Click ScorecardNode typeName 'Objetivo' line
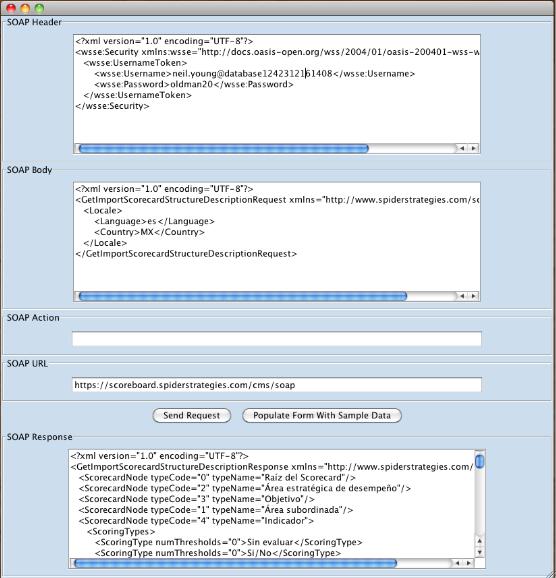This screenshot has height=578, width=556. click(x=197, y=499)
